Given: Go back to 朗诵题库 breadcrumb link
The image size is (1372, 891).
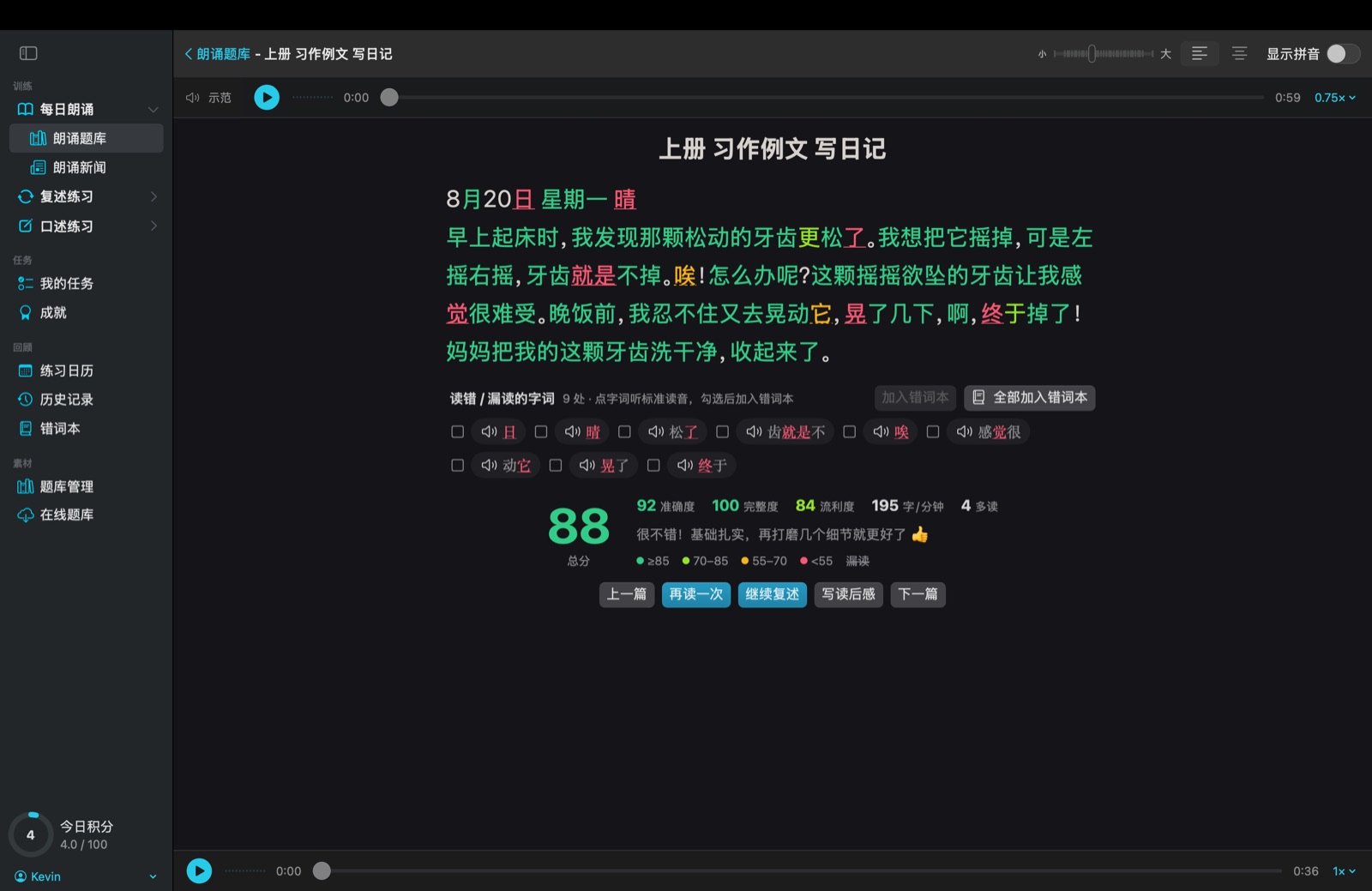Looking at the screenshot, I should click(x=218, y=54).
